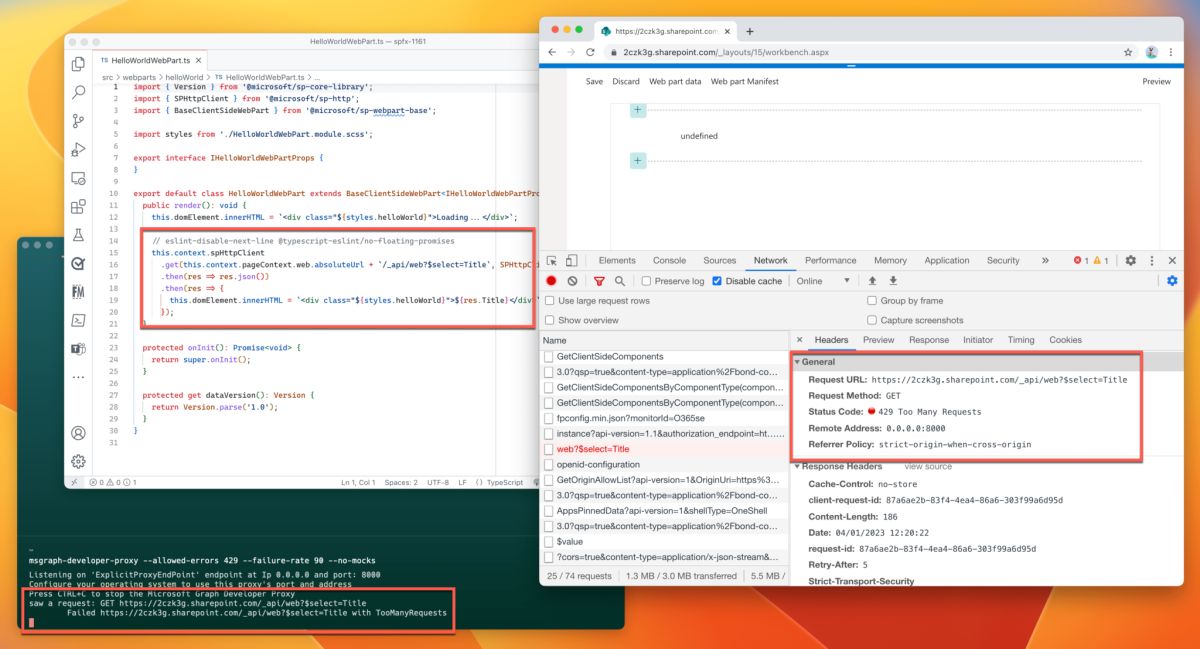The width and height of the screenshot is (1200, 649).
Task: Toggle the red network filter funnel icon
Action: click(599, 281)
